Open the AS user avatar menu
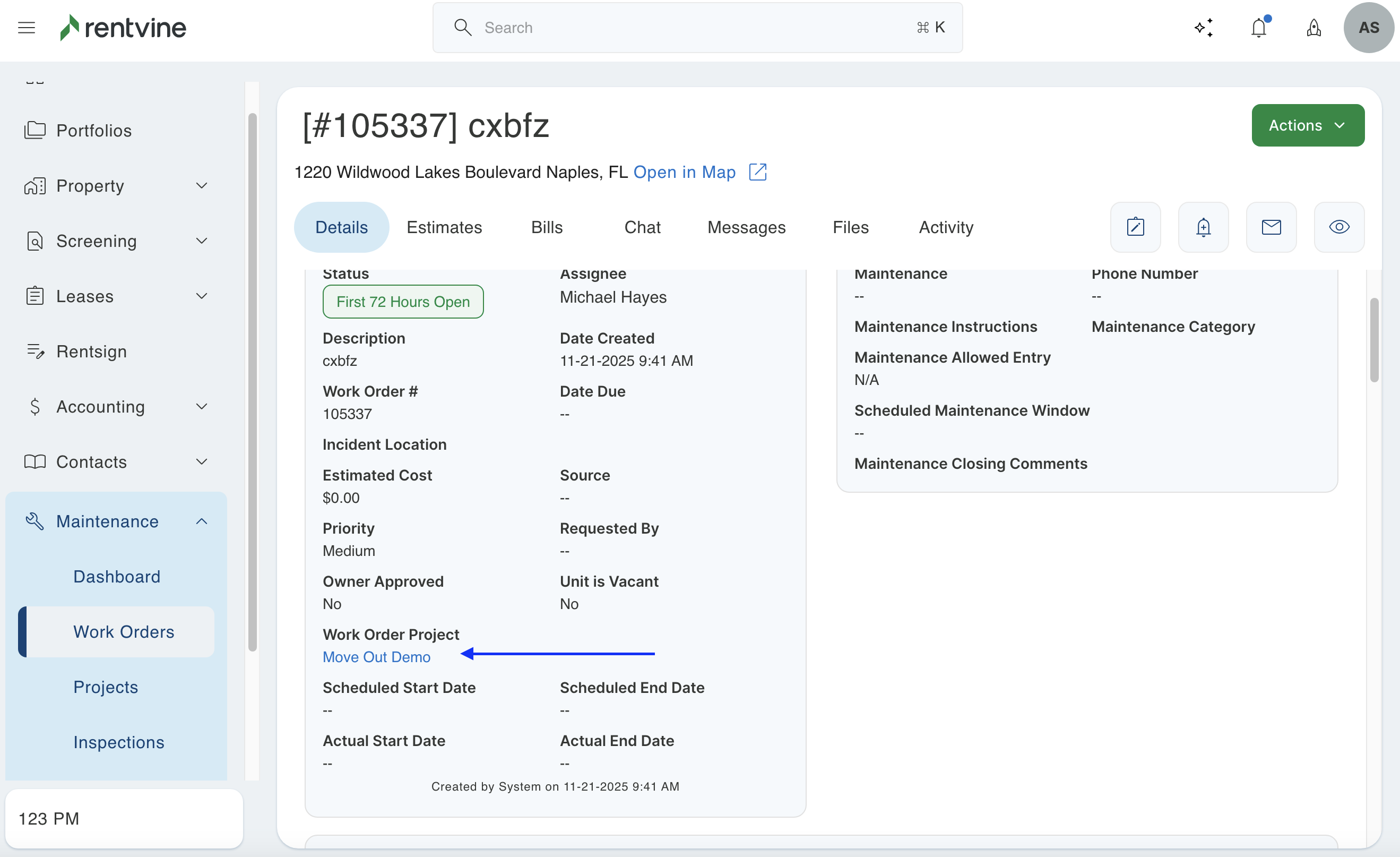 1368,27
